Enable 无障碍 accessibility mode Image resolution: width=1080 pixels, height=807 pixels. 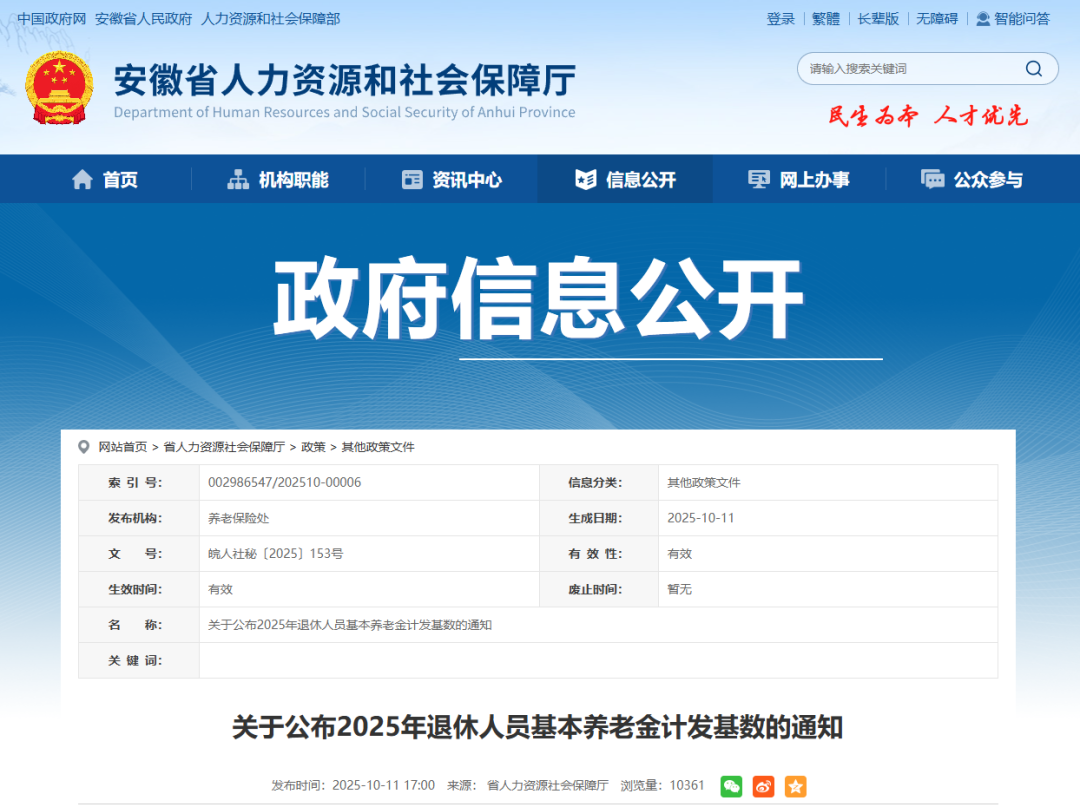937,19
